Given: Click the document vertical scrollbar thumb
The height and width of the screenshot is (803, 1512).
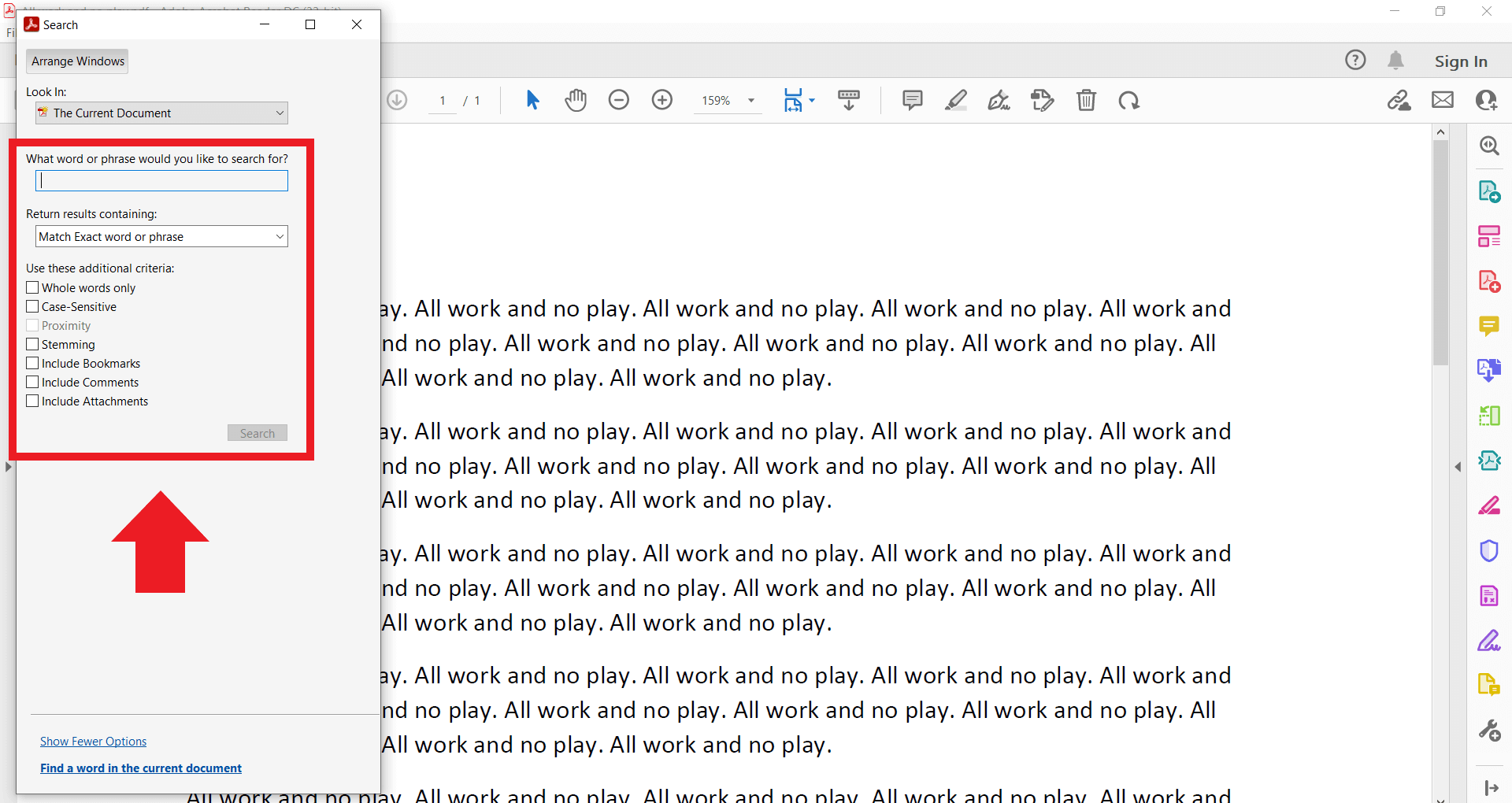Looking at the screenshot, I should click(1440, 252).
